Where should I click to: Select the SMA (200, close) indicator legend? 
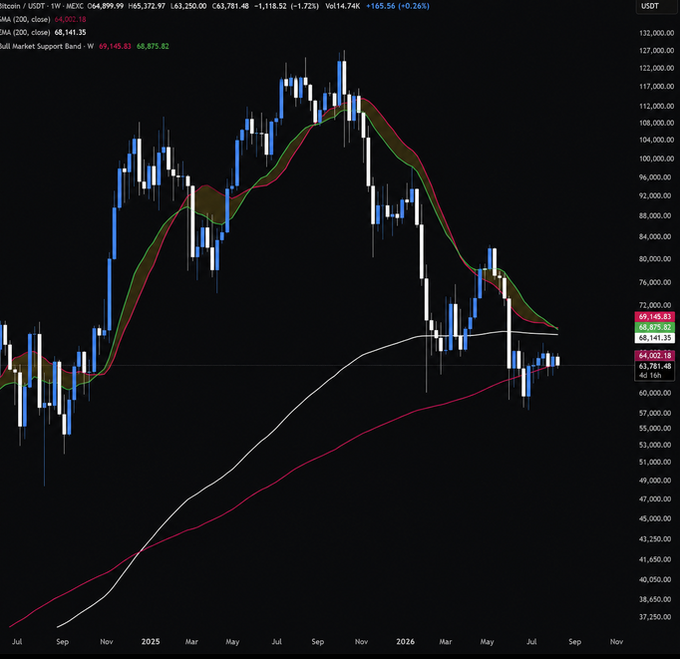pos(25,20)
